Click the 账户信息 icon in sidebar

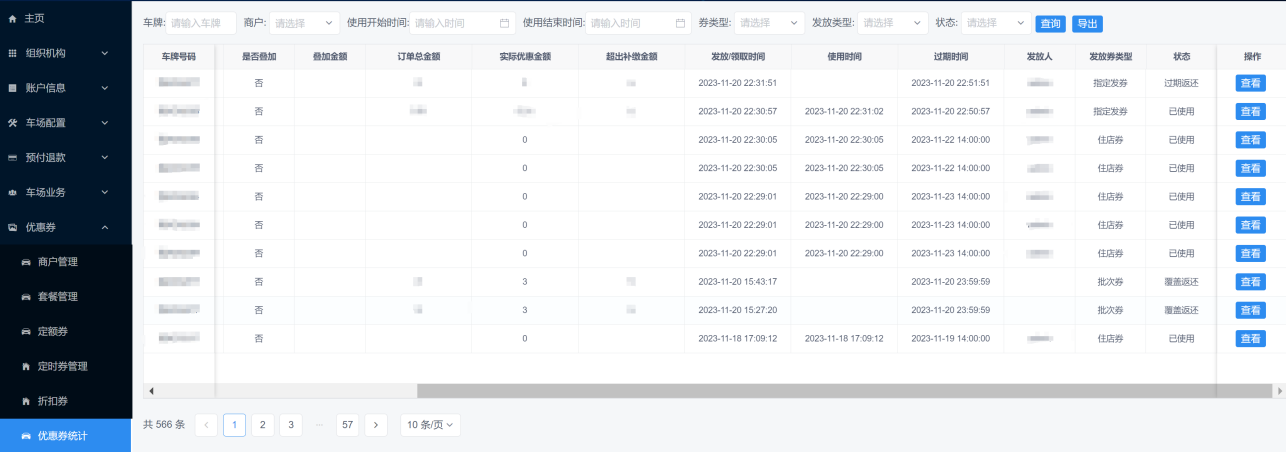[12, 88]
